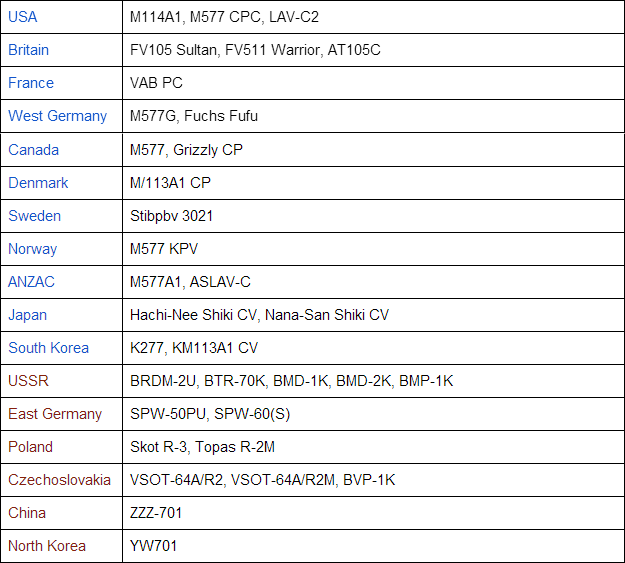
Task: Follow the Japan link
Action: (28, 315)
